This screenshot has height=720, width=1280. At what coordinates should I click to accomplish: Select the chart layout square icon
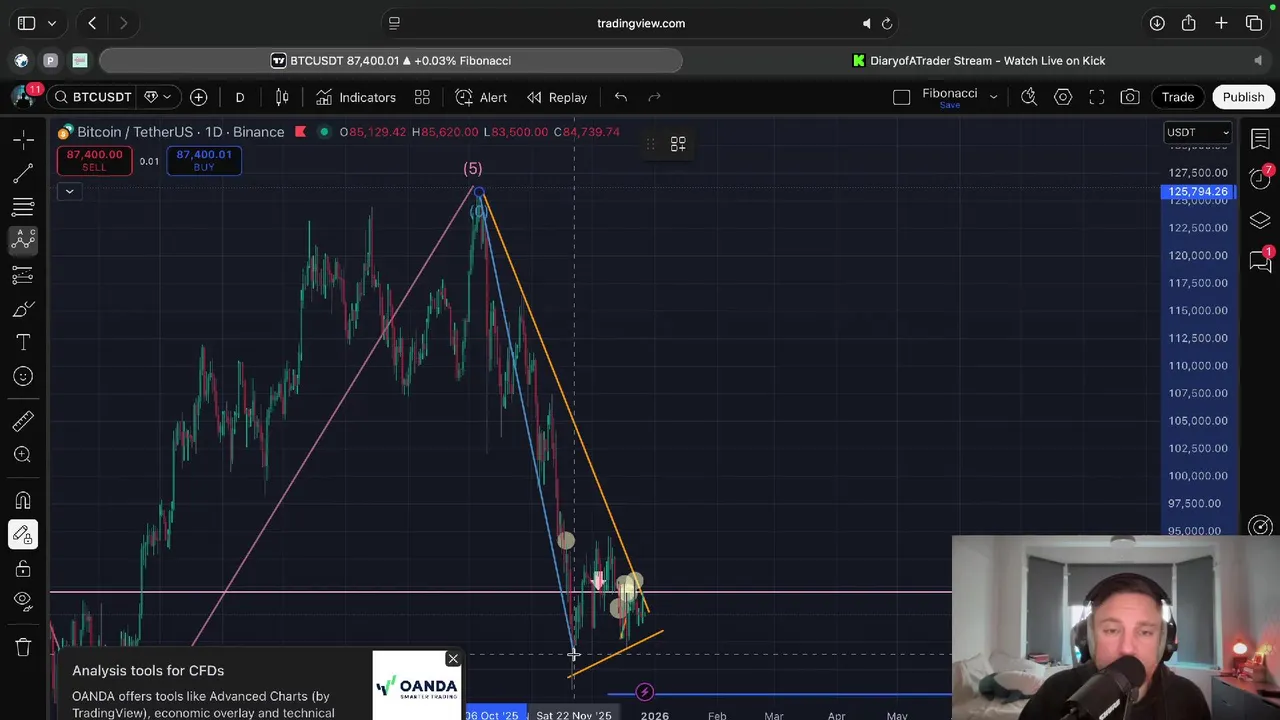901,97
